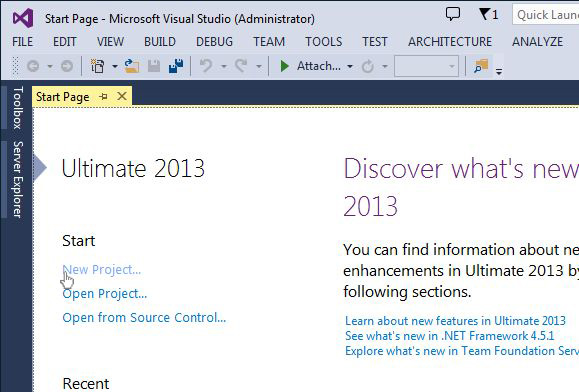This screenshot has width=579, height=392.
Task: Open the TEAM menu
Action: (269, 42)
